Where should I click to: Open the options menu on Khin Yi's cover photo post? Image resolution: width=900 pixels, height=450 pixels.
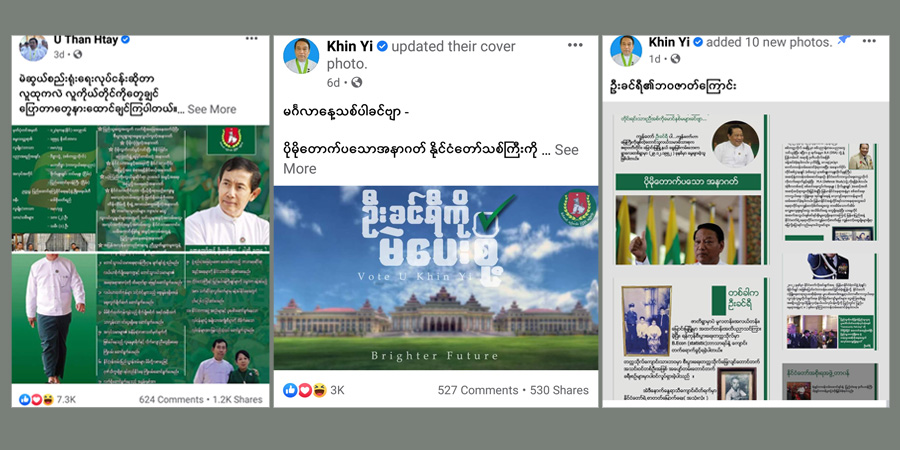coord(575,45)
